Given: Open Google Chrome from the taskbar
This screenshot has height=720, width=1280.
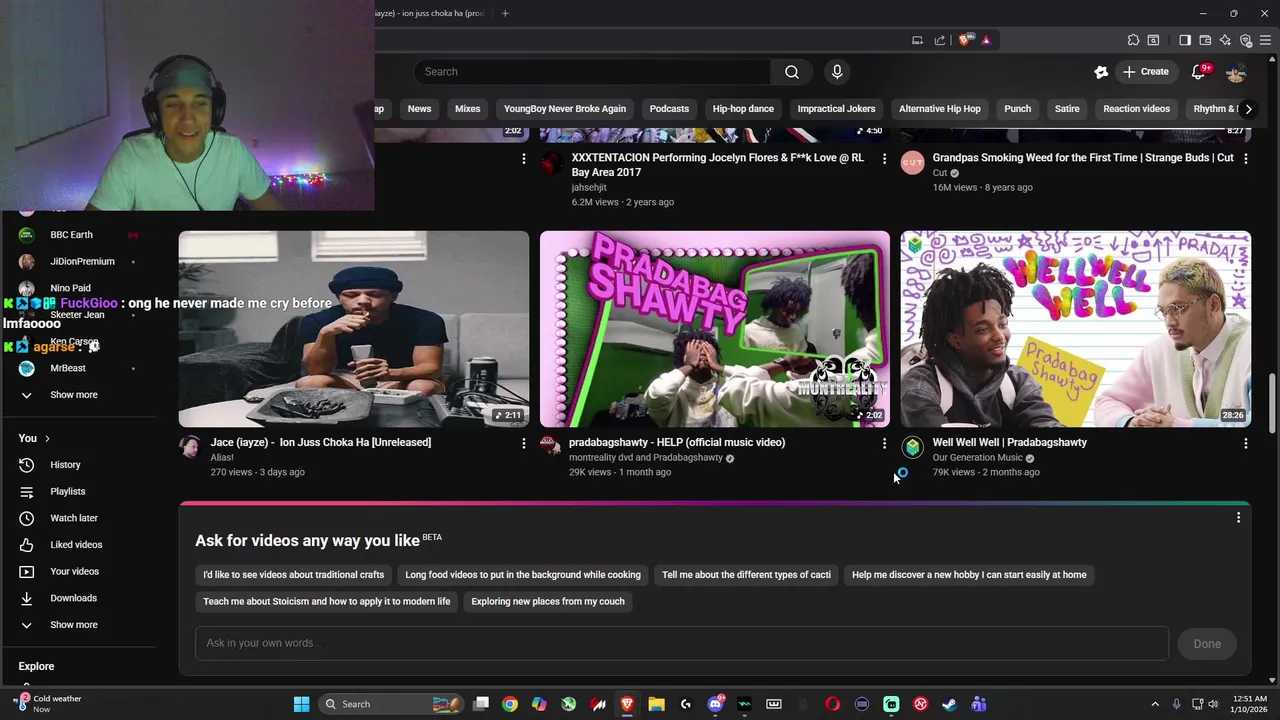Looking at the screenshot, I should click(x=510, y=704).
